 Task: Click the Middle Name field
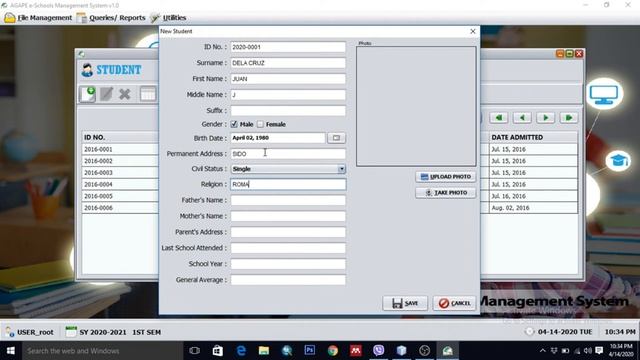pos(288,95)
